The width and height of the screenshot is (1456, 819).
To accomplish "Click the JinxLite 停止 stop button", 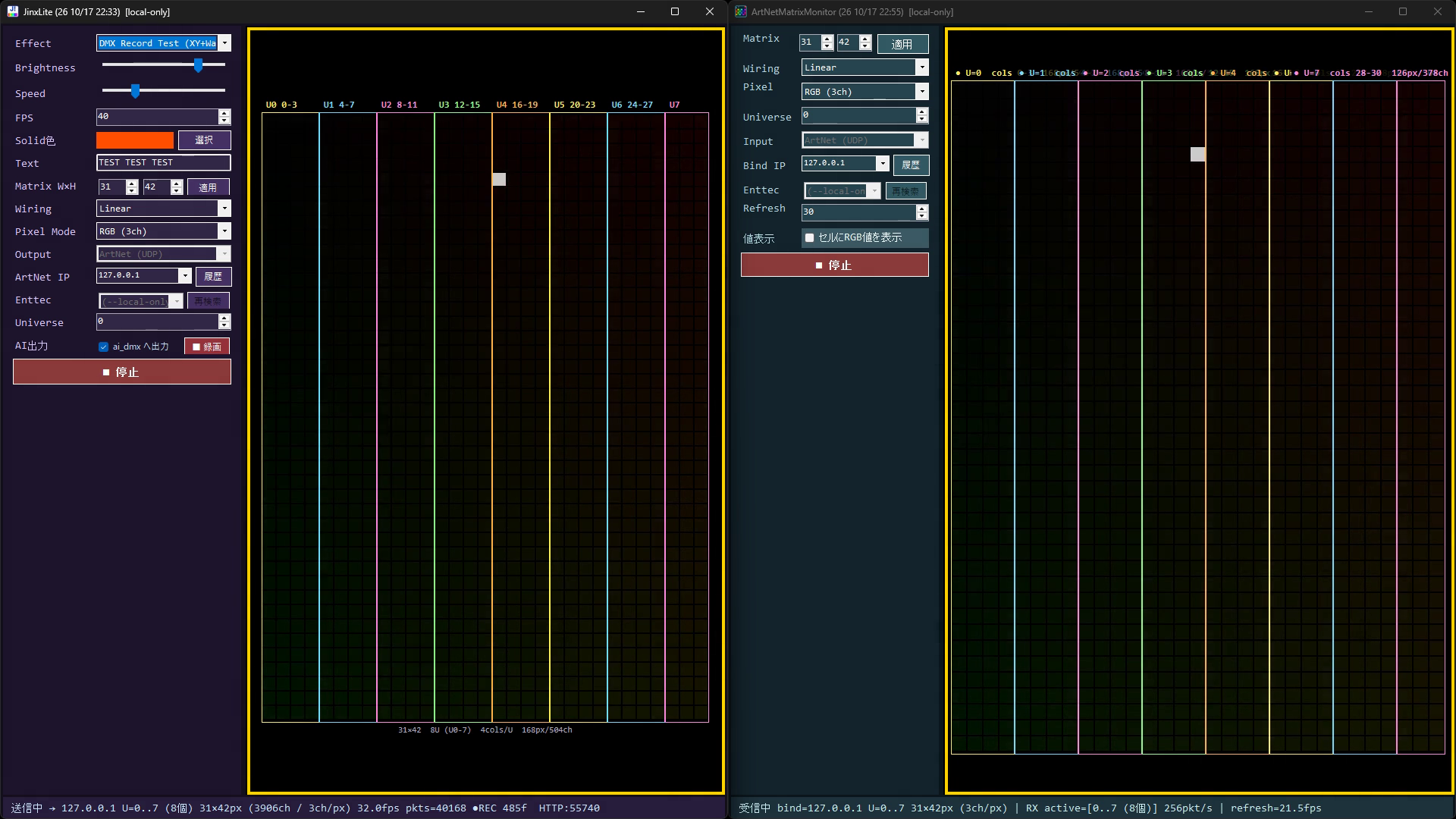I will point(122,372).
